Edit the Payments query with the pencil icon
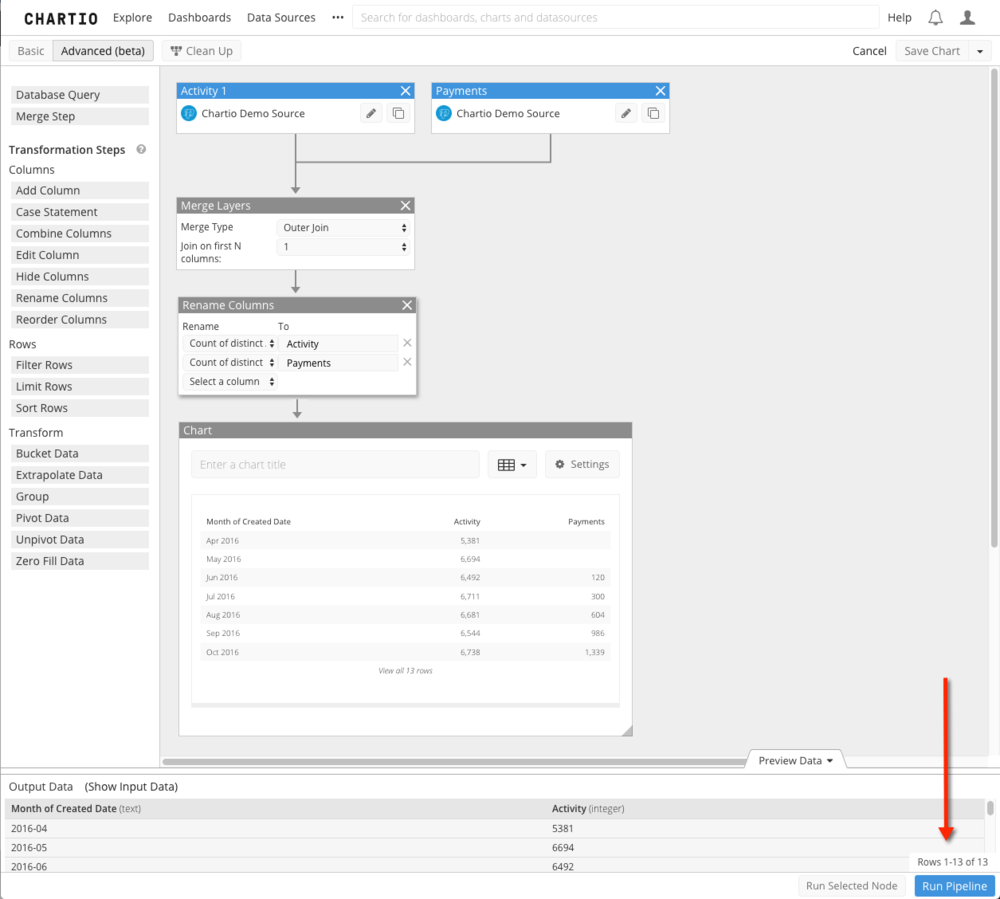 pos(626,113)
